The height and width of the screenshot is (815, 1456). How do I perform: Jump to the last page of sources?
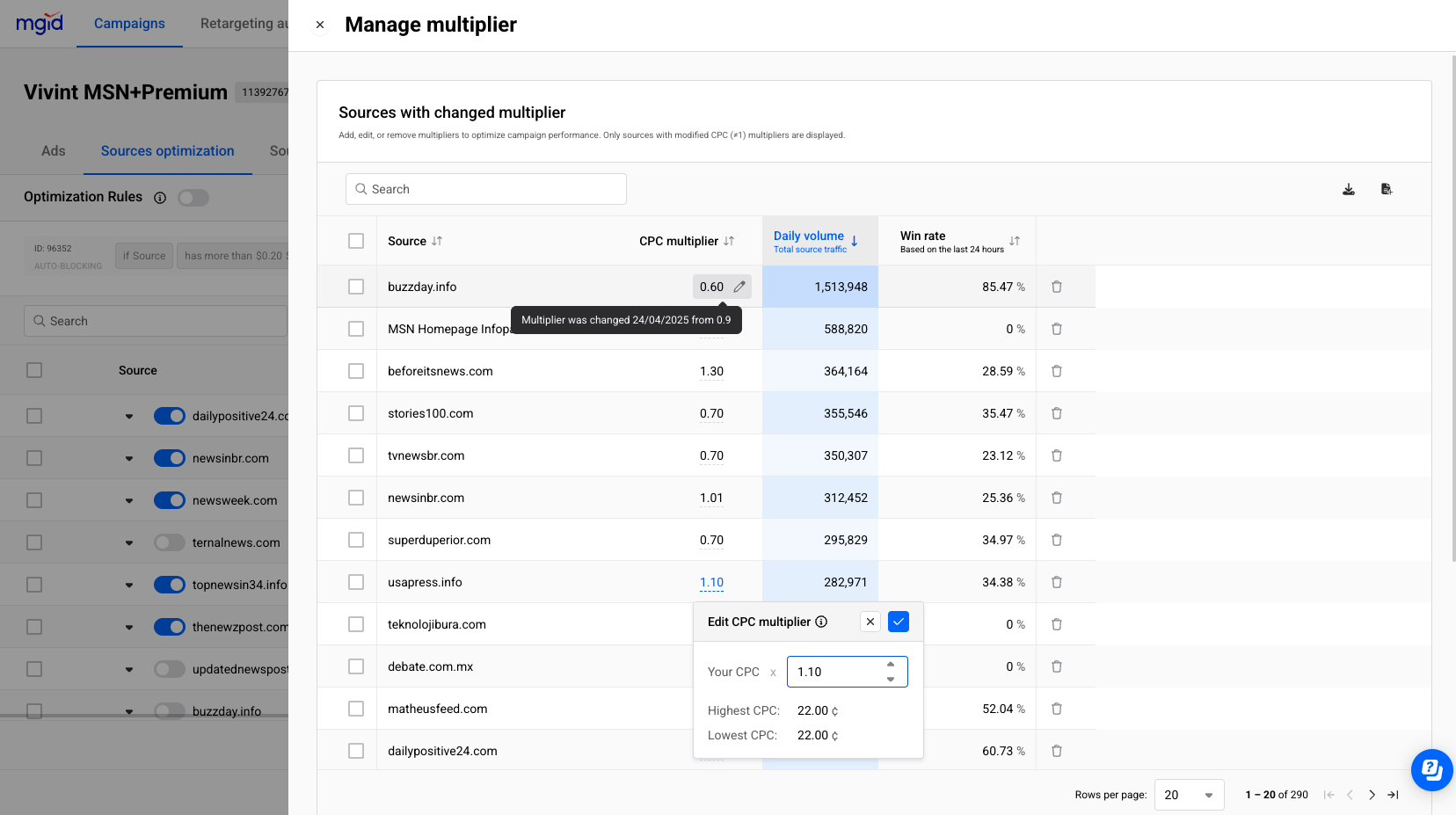point(1393,795)
